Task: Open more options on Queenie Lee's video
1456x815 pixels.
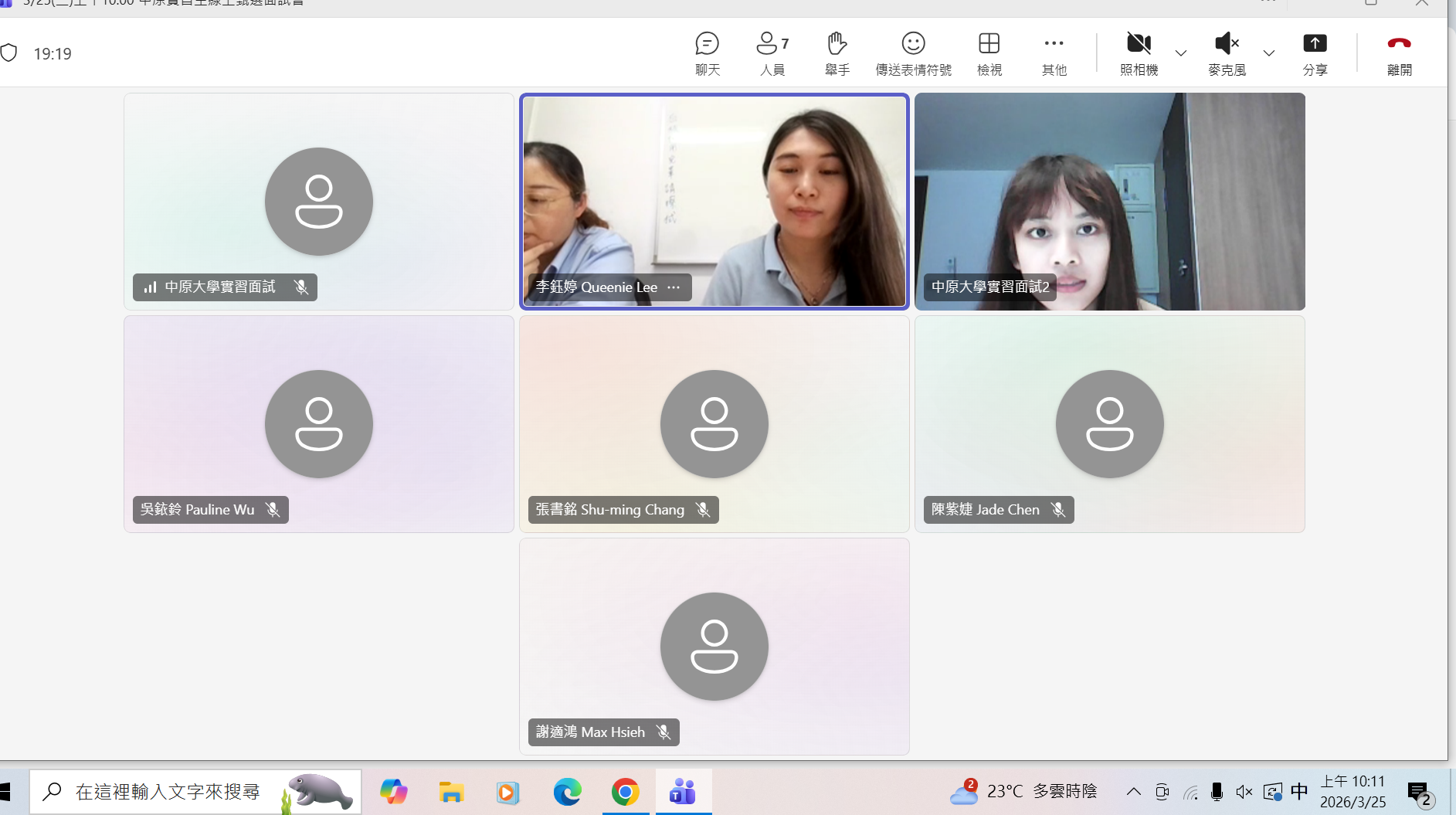Action: (x=674, y=287)
